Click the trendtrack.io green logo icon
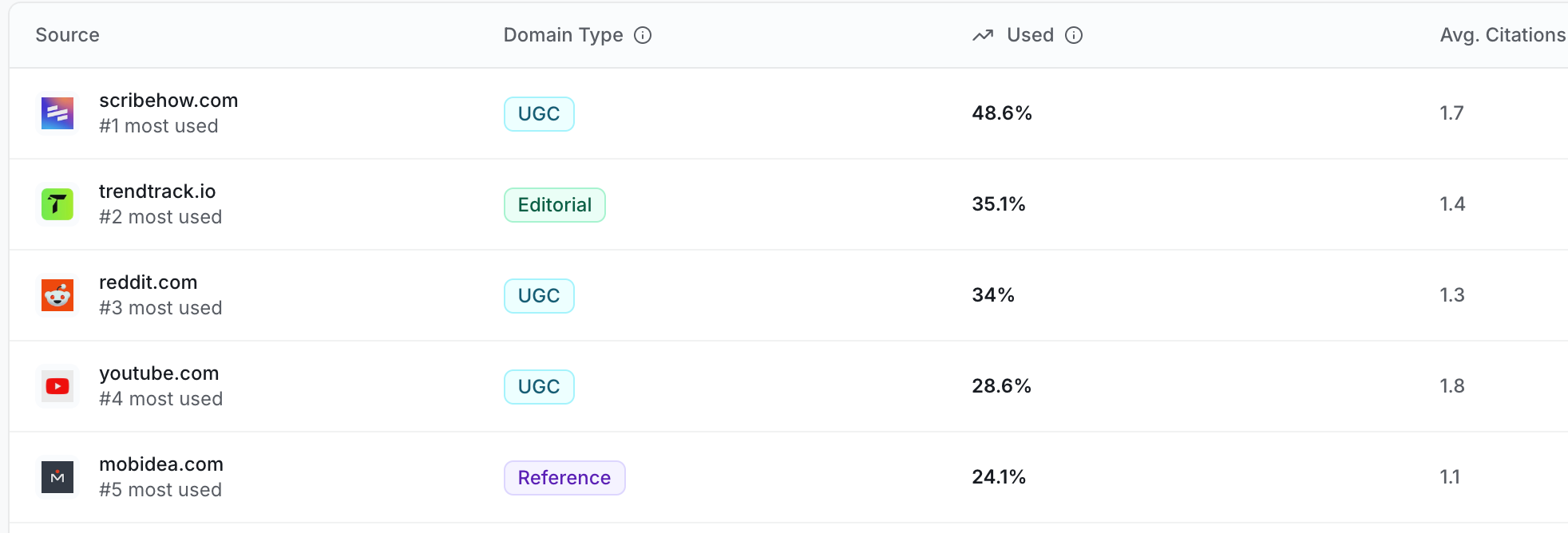 pos(57,204)
